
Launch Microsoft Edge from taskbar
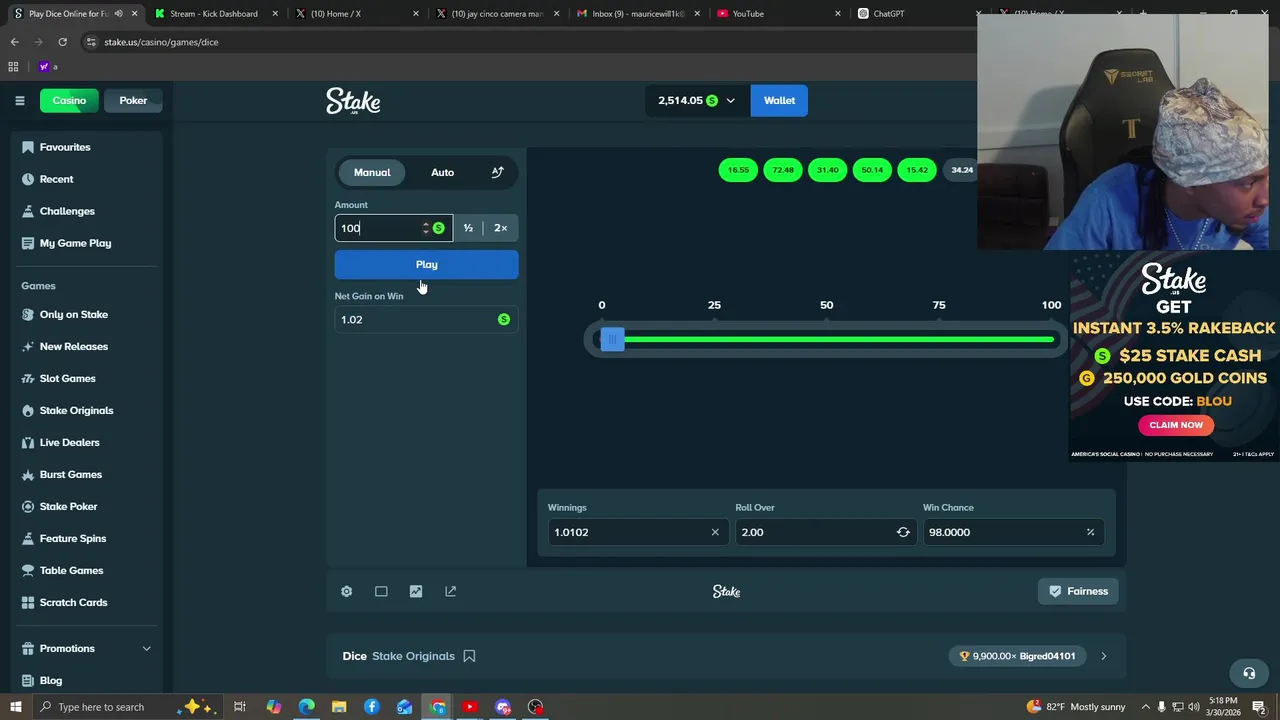pos(306,707)
